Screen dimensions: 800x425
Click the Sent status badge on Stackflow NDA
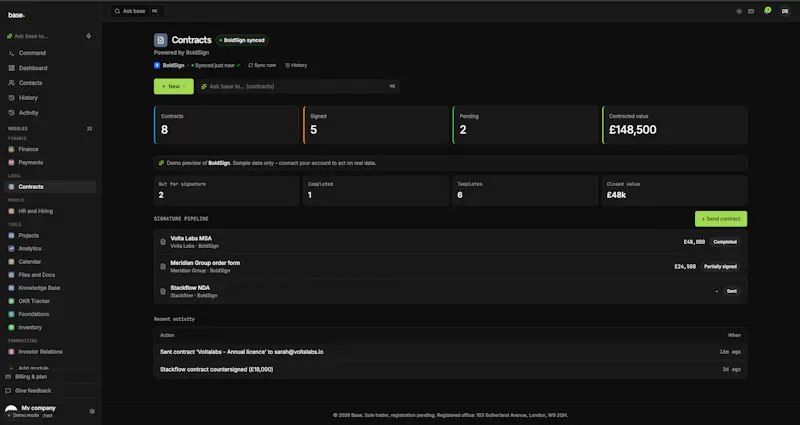coord(732,291)
